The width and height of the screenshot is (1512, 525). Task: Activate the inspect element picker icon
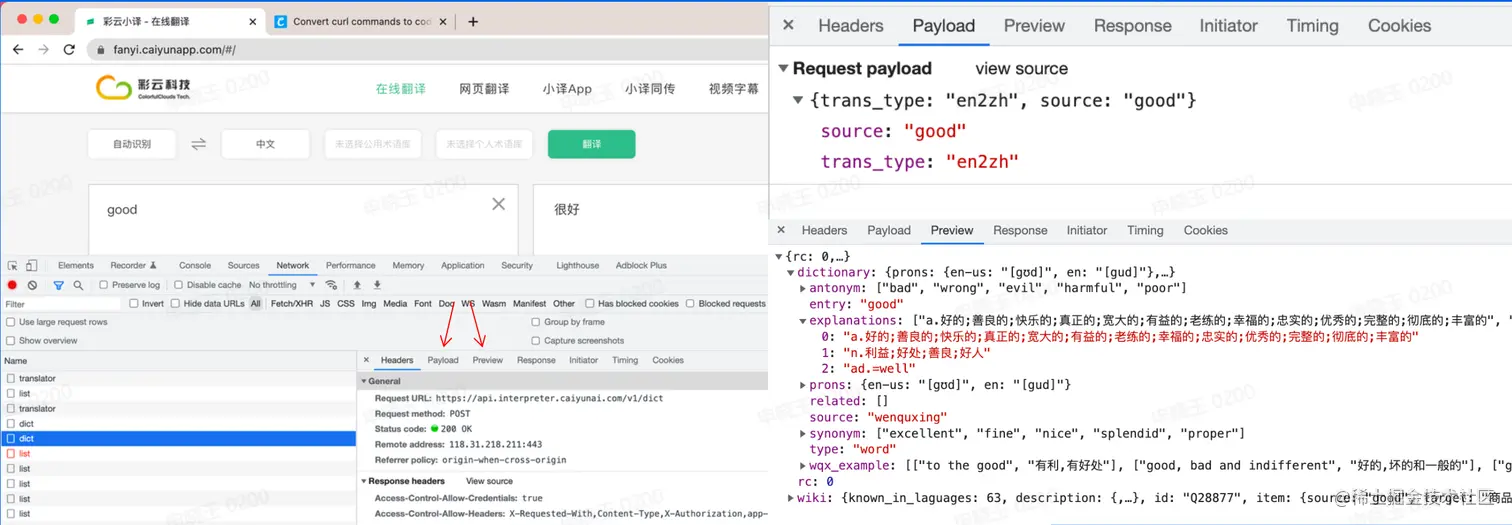pyautogui.click(x=12, y=266)
